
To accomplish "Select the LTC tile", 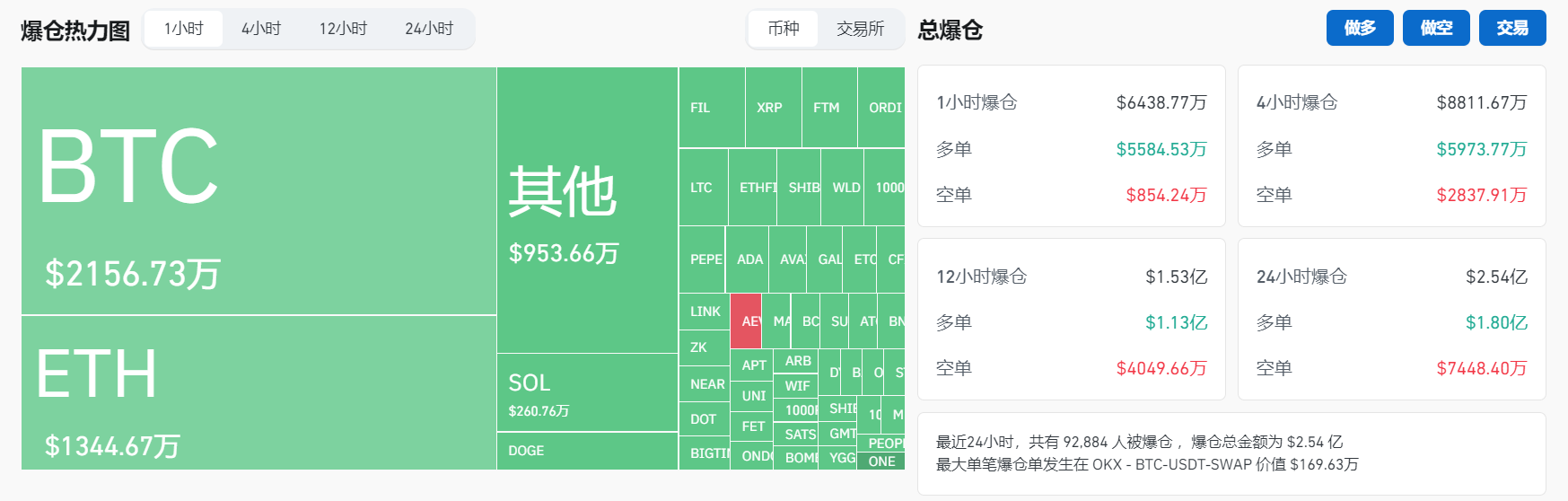I will pos(703,188).
